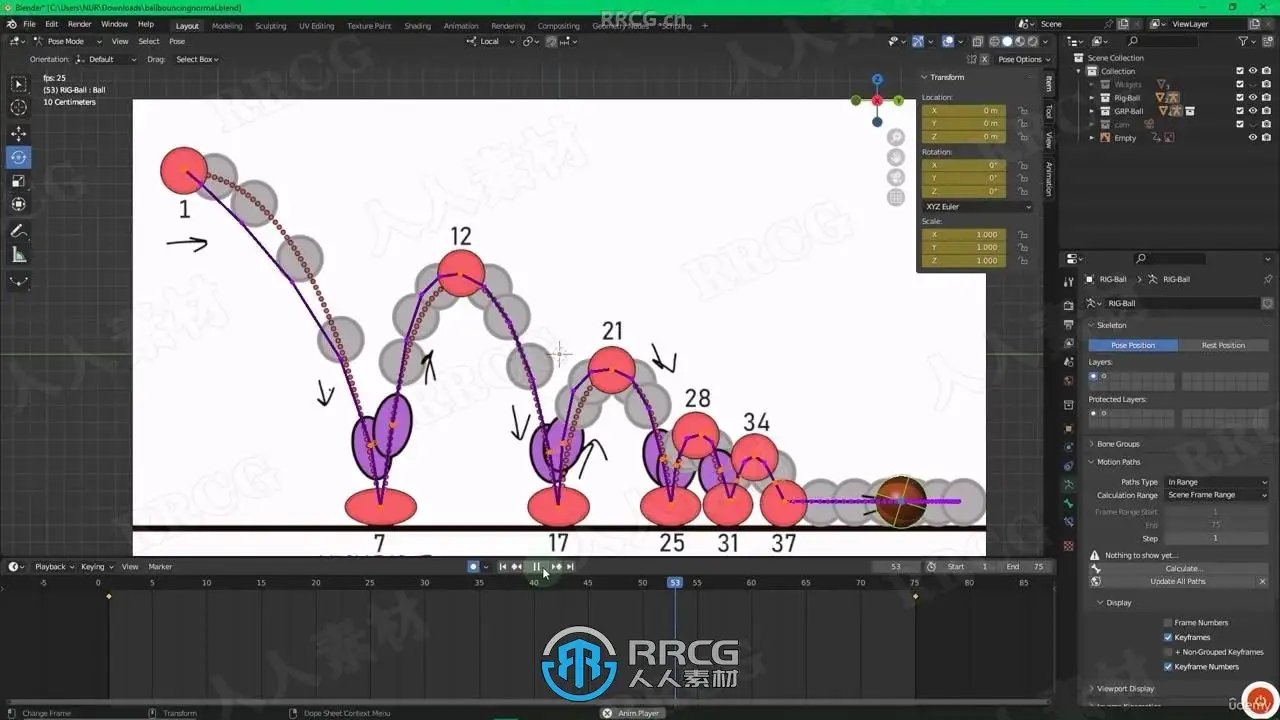Hide the Rig-Ball collection in viewport
The image size is (1280, 720).
pyautogui.click(x=1253, y=98)
